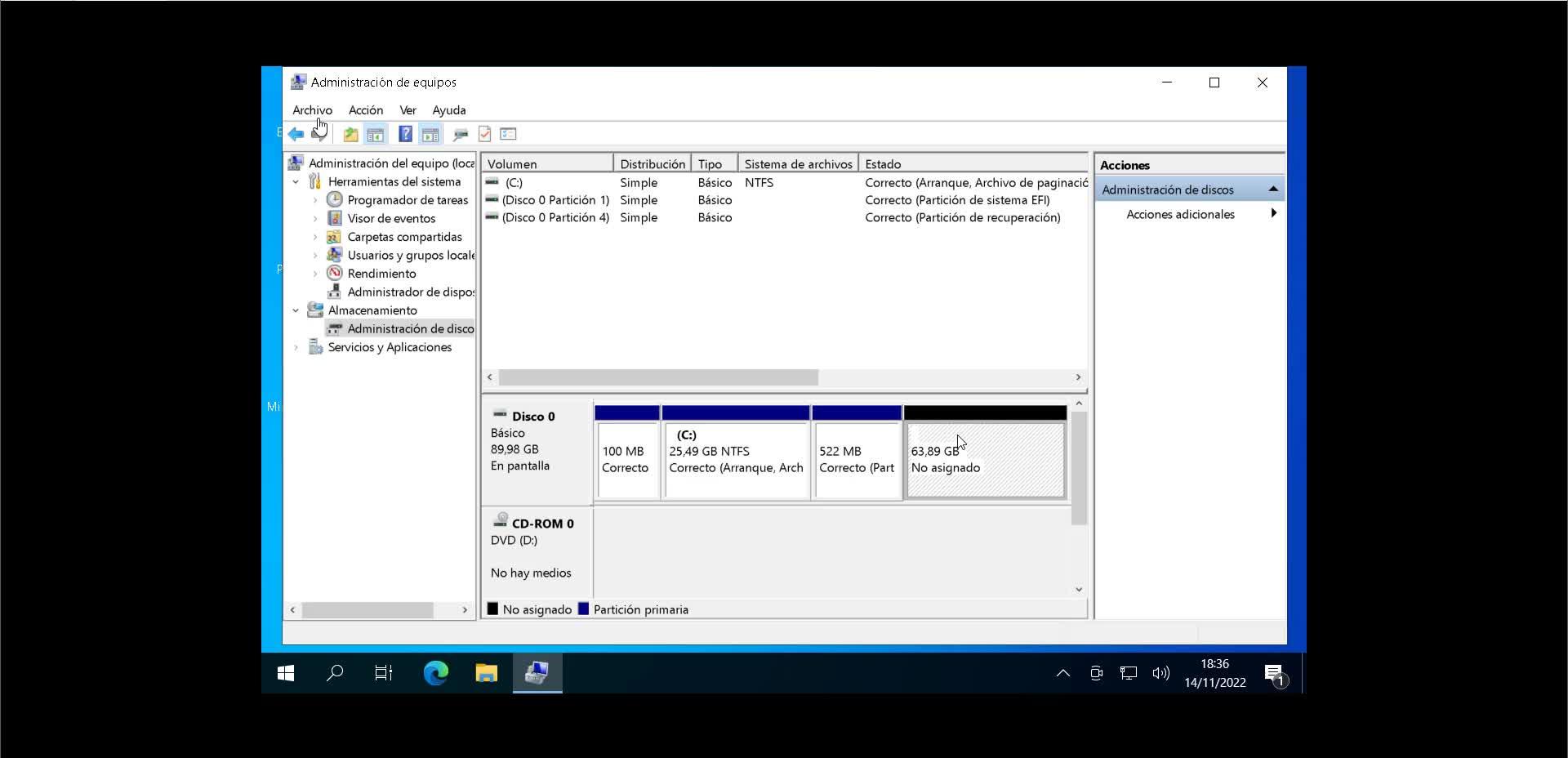Expand the Servicios y Aplicaciones node

coord(296,347)
